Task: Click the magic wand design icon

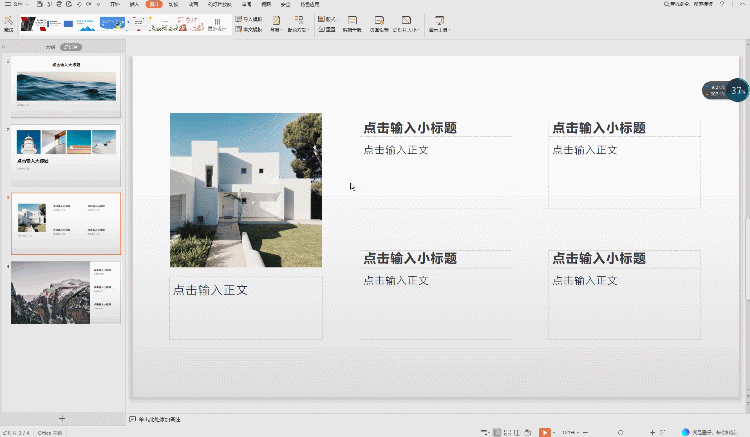Action: (x=9, y=22)
